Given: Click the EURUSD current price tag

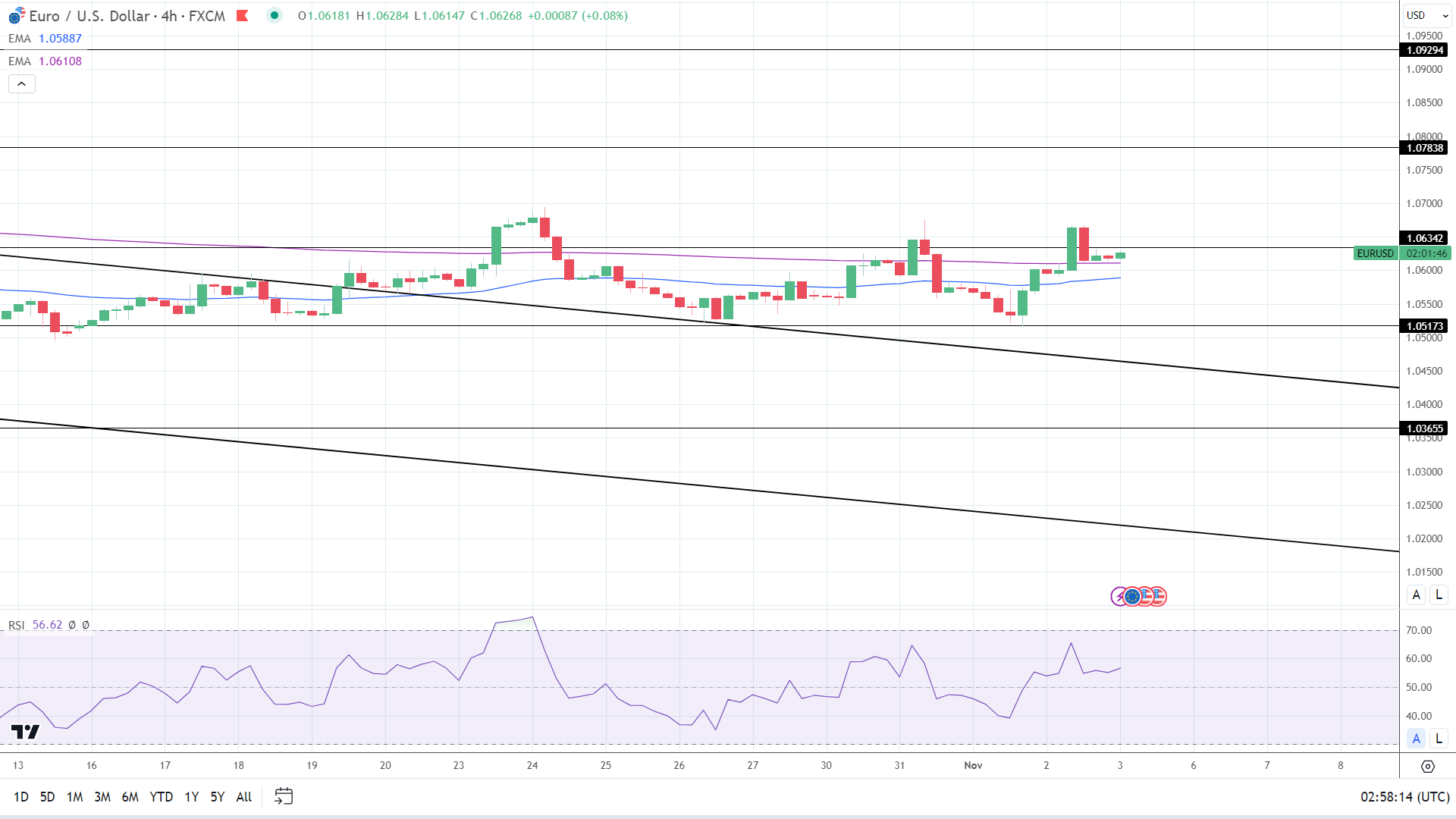Looking at the screenshot, I should tap(1376, 253).
